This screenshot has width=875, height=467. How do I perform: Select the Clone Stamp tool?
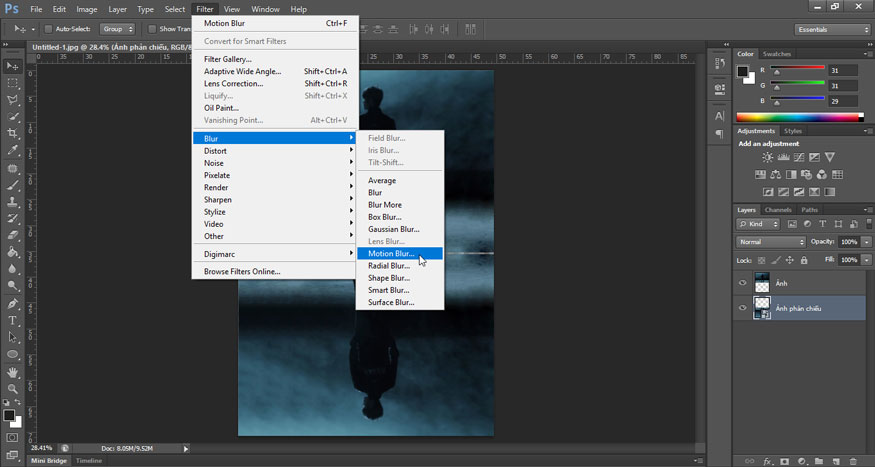(x=12, y=201)
